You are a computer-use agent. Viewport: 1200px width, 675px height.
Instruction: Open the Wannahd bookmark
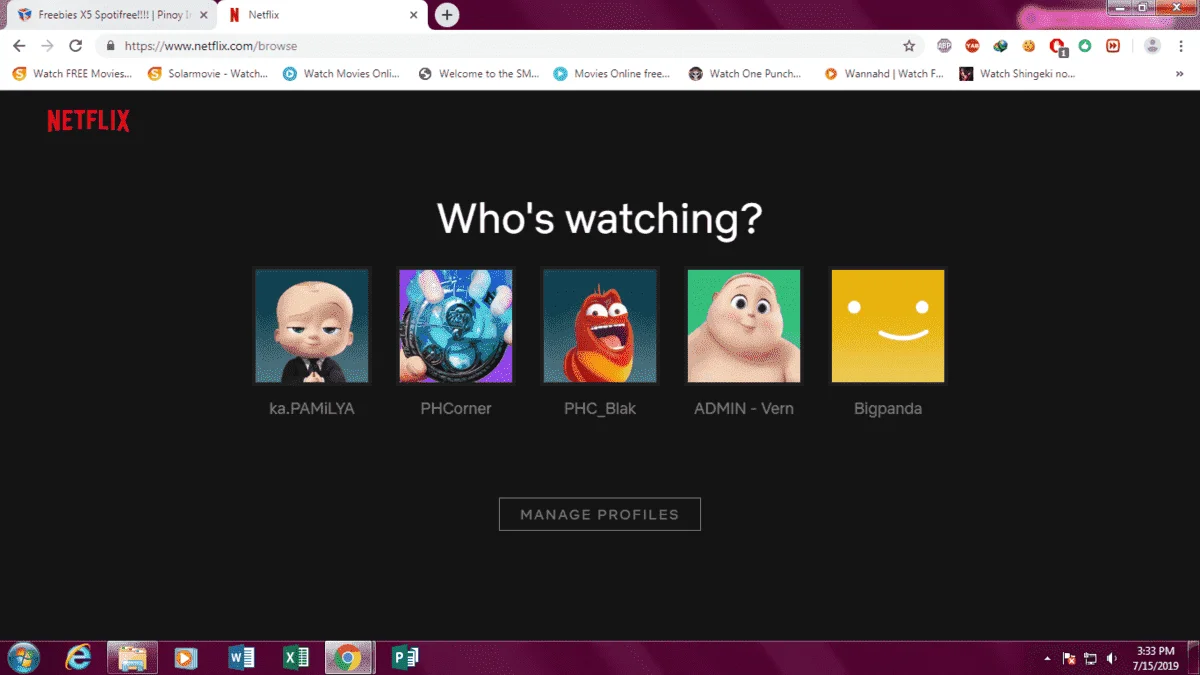pos(884,74)
